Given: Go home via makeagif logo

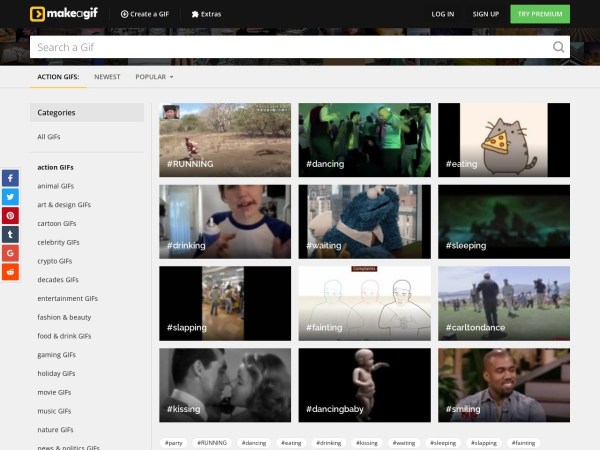Looking at the screenshot, I should point(64,14).
